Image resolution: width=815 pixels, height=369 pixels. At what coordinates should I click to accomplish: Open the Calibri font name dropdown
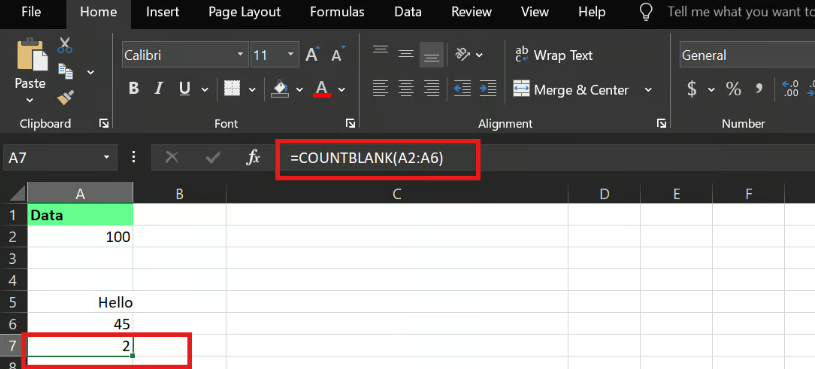coord(240,55)
